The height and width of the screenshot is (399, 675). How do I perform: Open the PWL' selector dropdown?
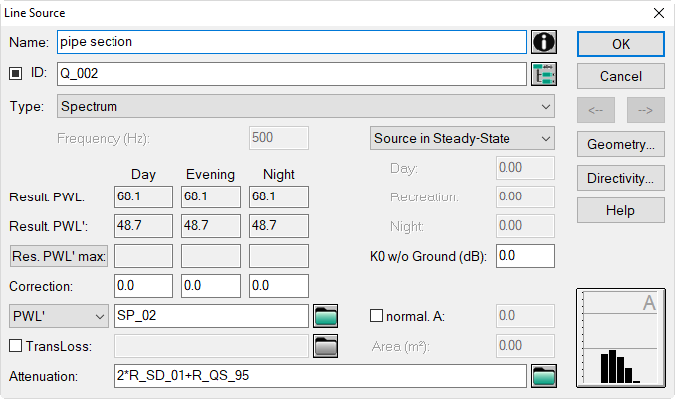(x=59, y=316)
